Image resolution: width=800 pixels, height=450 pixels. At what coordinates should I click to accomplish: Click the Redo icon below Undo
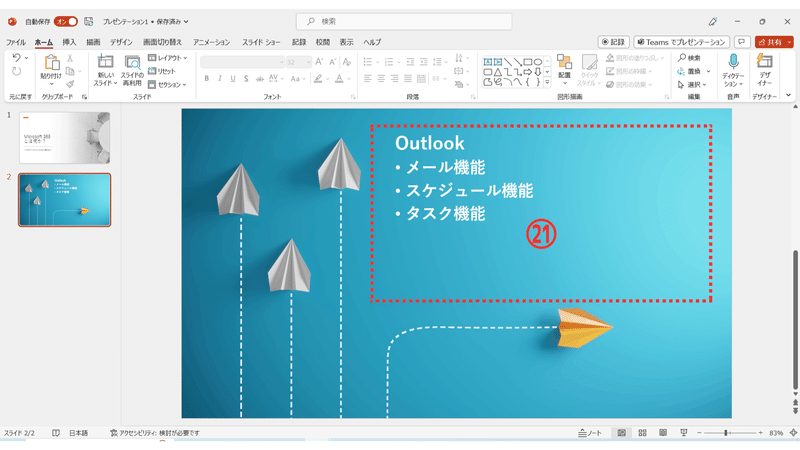pyautogui.click(x=16, y=71)
